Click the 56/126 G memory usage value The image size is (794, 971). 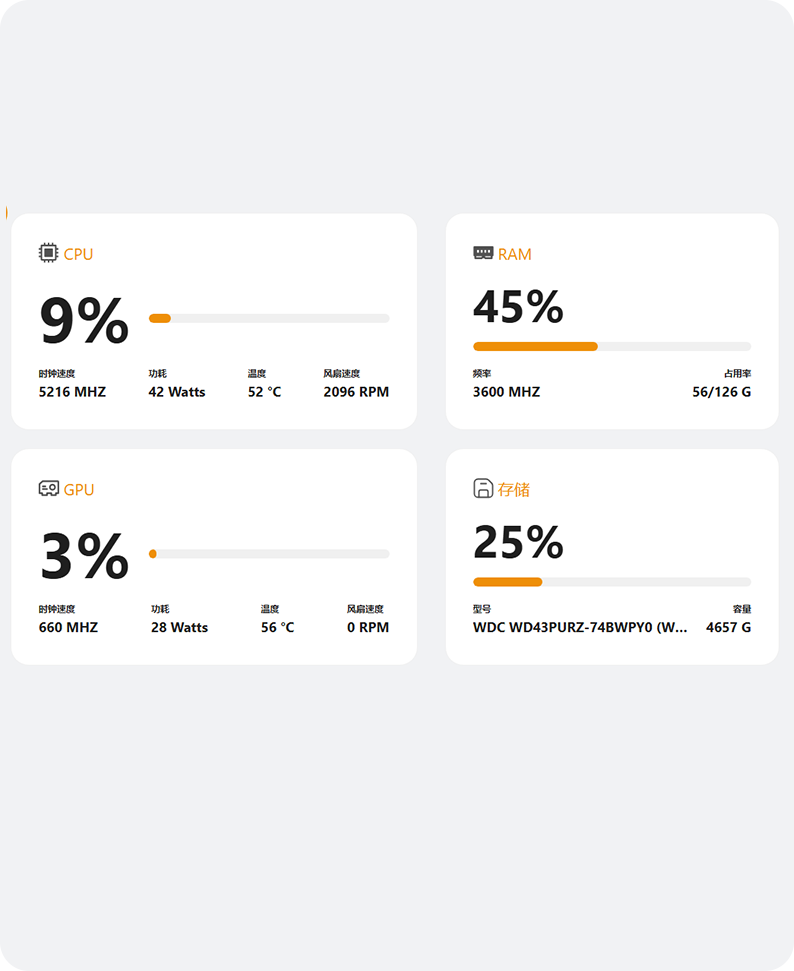click(x=722, y=392)
